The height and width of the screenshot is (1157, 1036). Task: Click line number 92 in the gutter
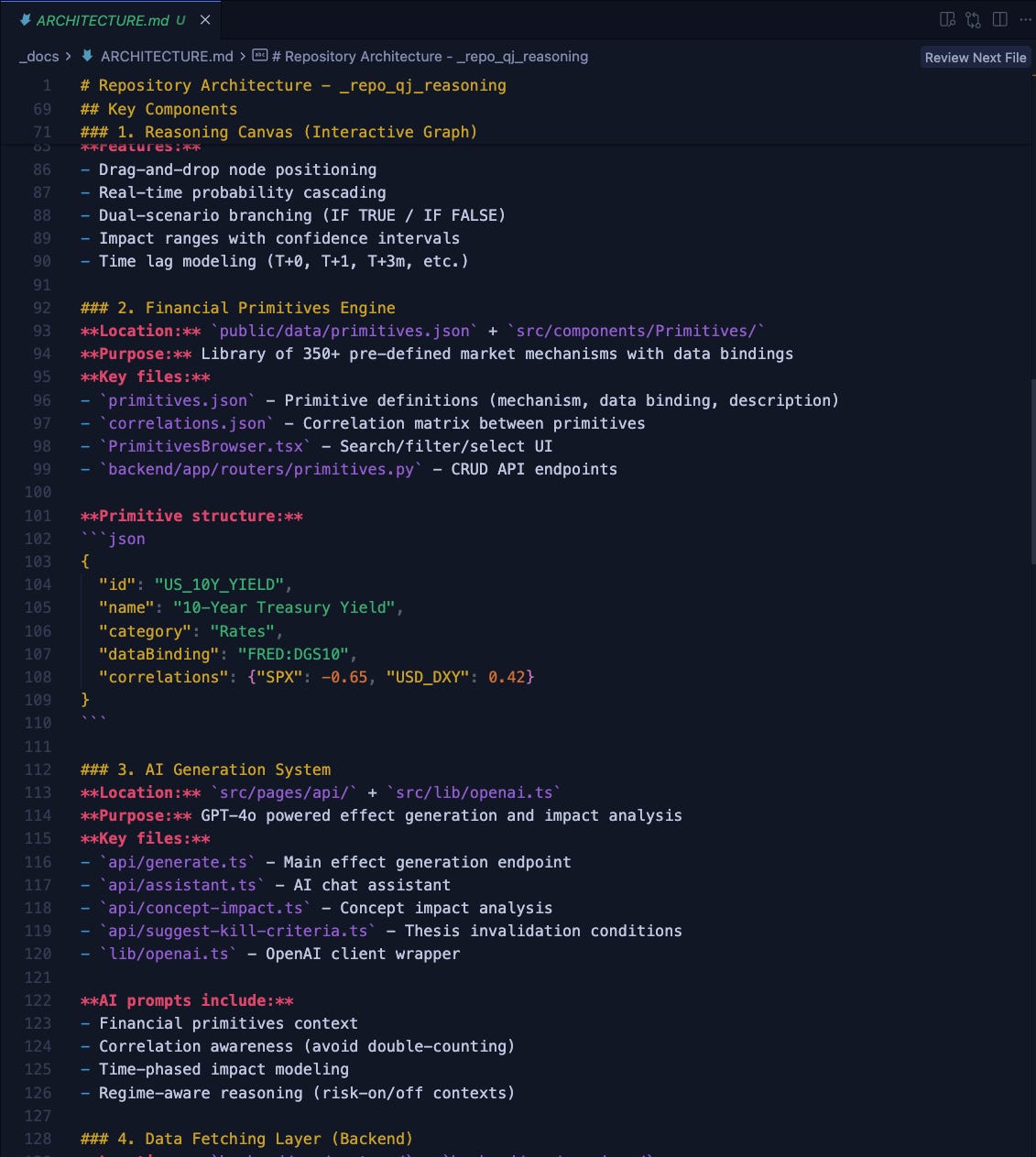coord(41,308)
